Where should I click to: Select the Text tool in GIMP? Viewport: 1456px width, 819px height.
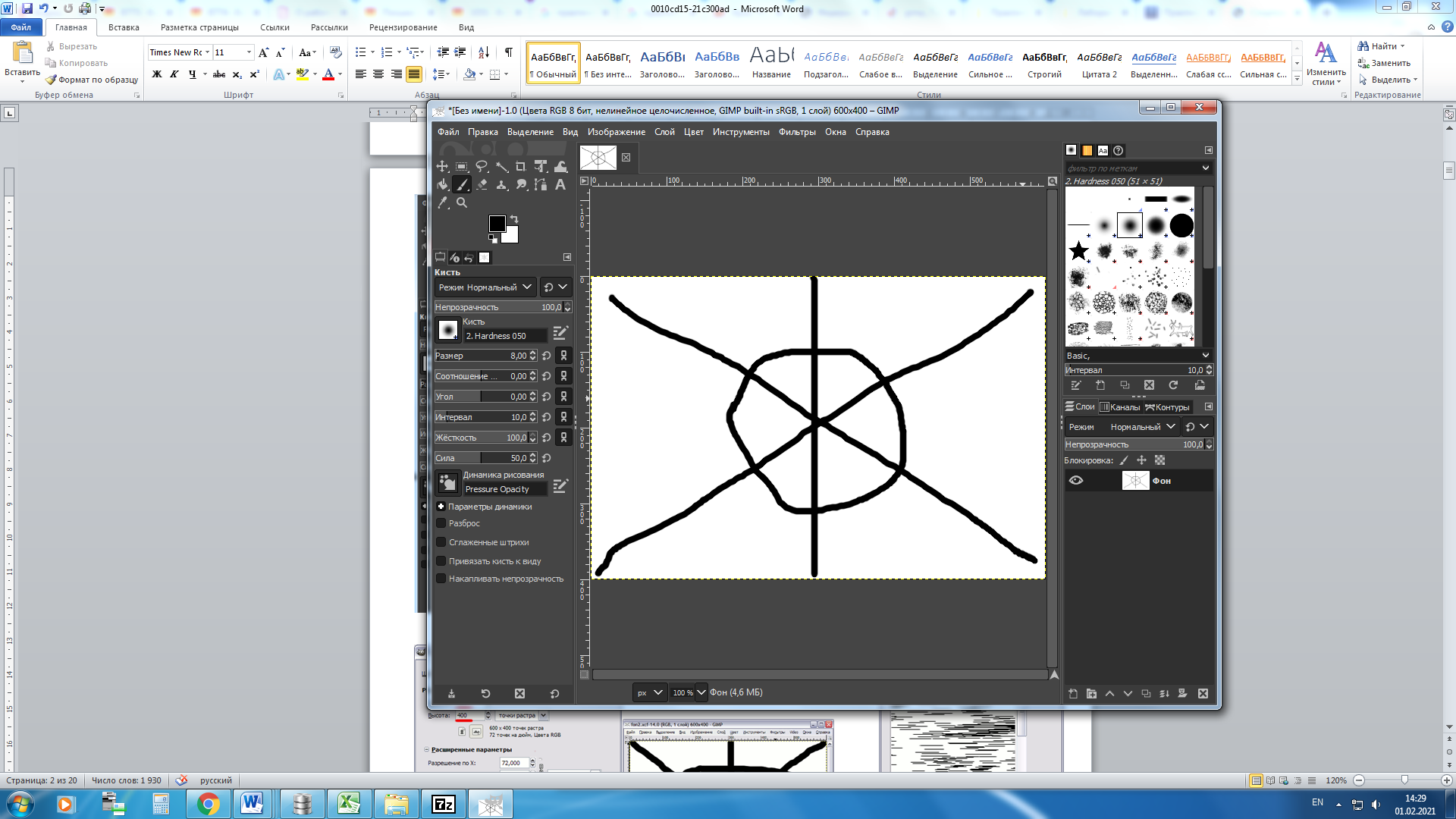tap(560, 184)
